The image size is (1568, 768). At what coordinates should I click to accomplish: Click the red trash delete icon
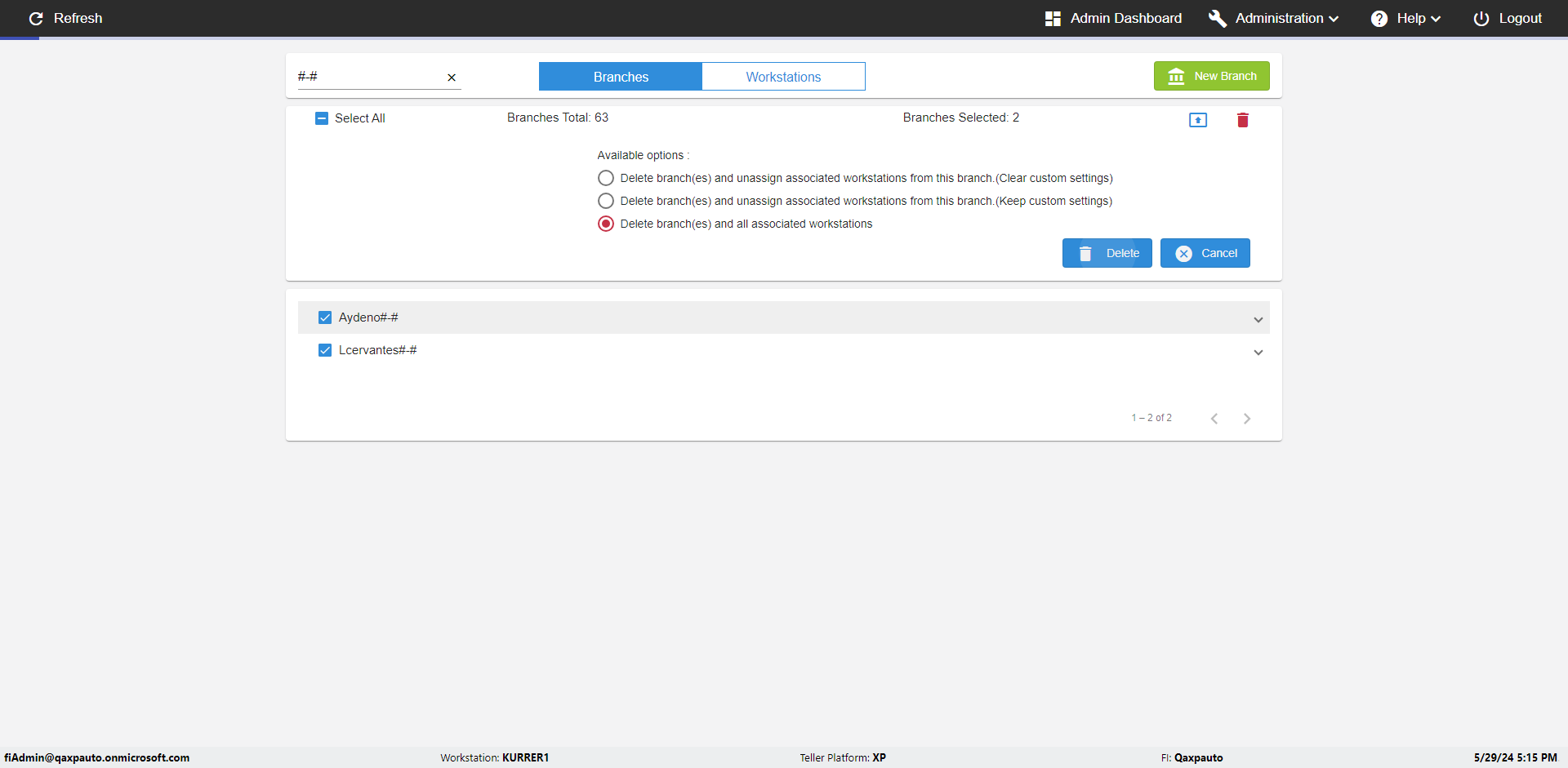pyautogui.click(x=1243, y=120)
